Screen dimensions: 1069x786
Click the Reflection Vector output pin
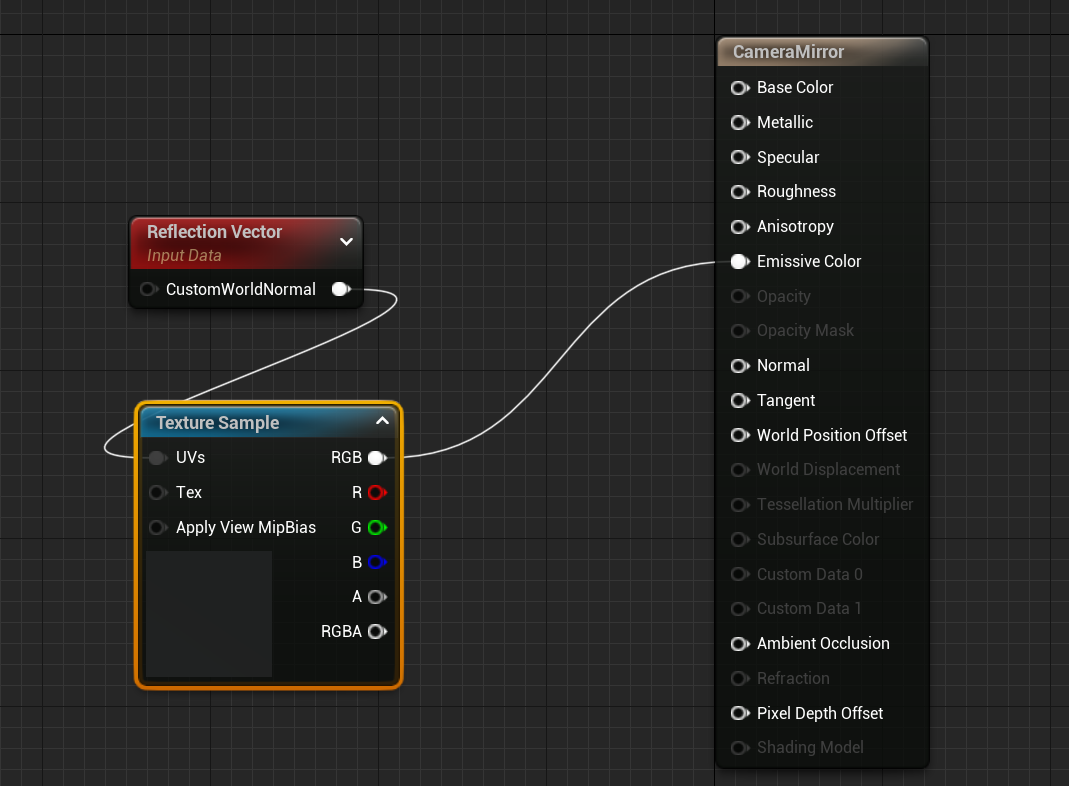pyautogui.click(x=341, y=290)
